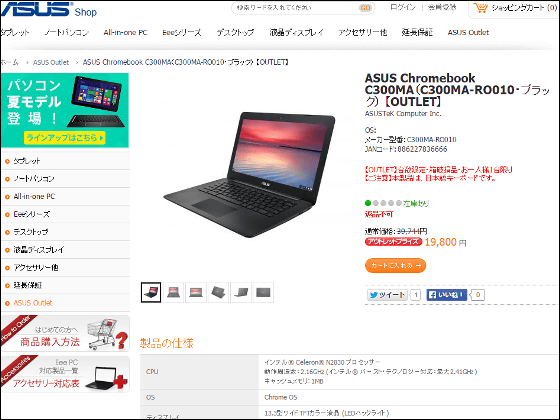Select ASUS Outlet in left sidebar
The image size is (560, 420).
[x=32, y=303]
